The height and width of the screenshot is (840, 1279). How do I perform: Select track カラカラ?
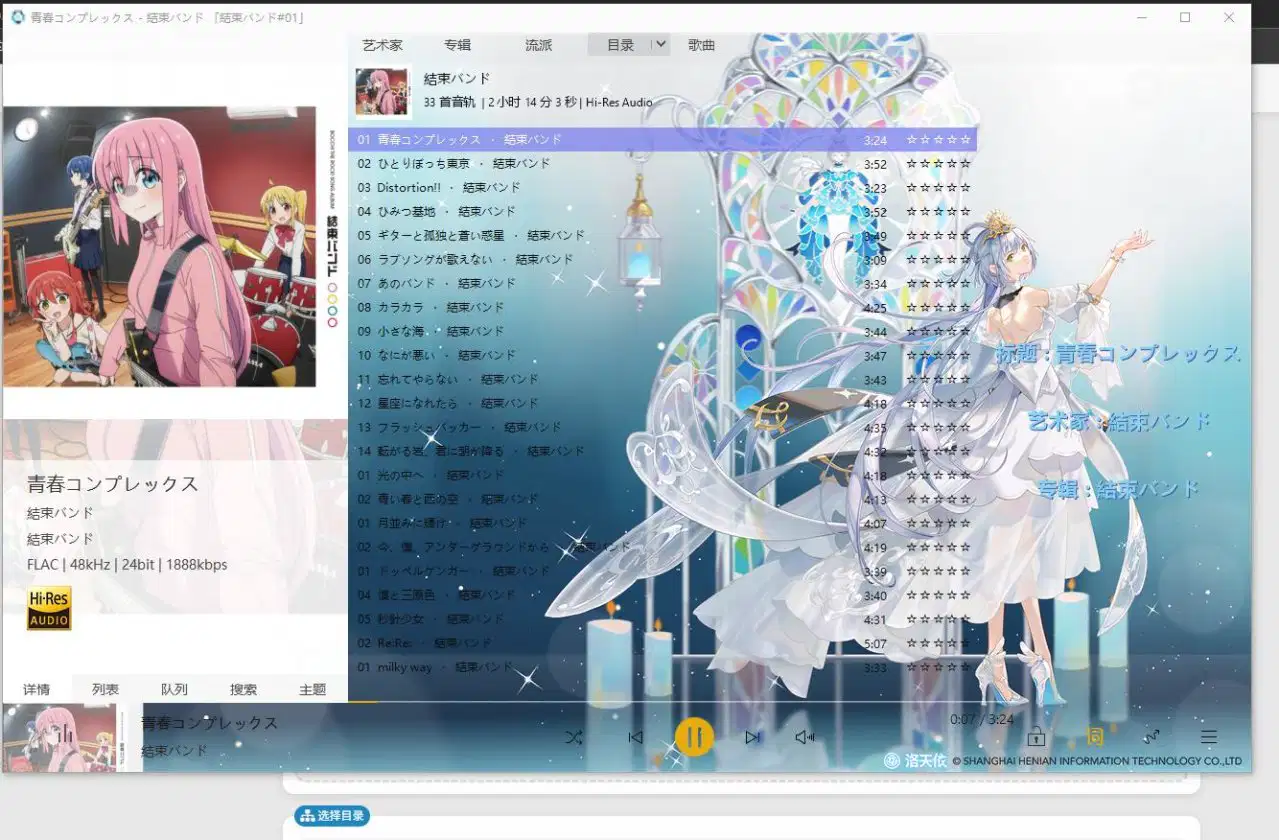point(662,308)
